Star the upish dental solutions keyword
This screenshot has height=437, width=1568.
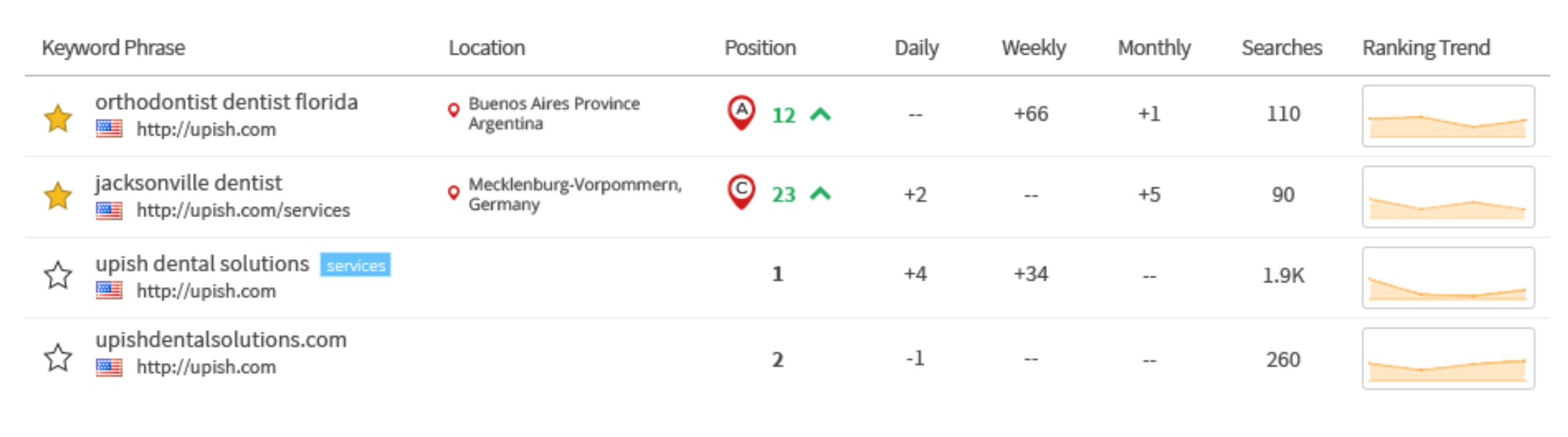[58, 275]
